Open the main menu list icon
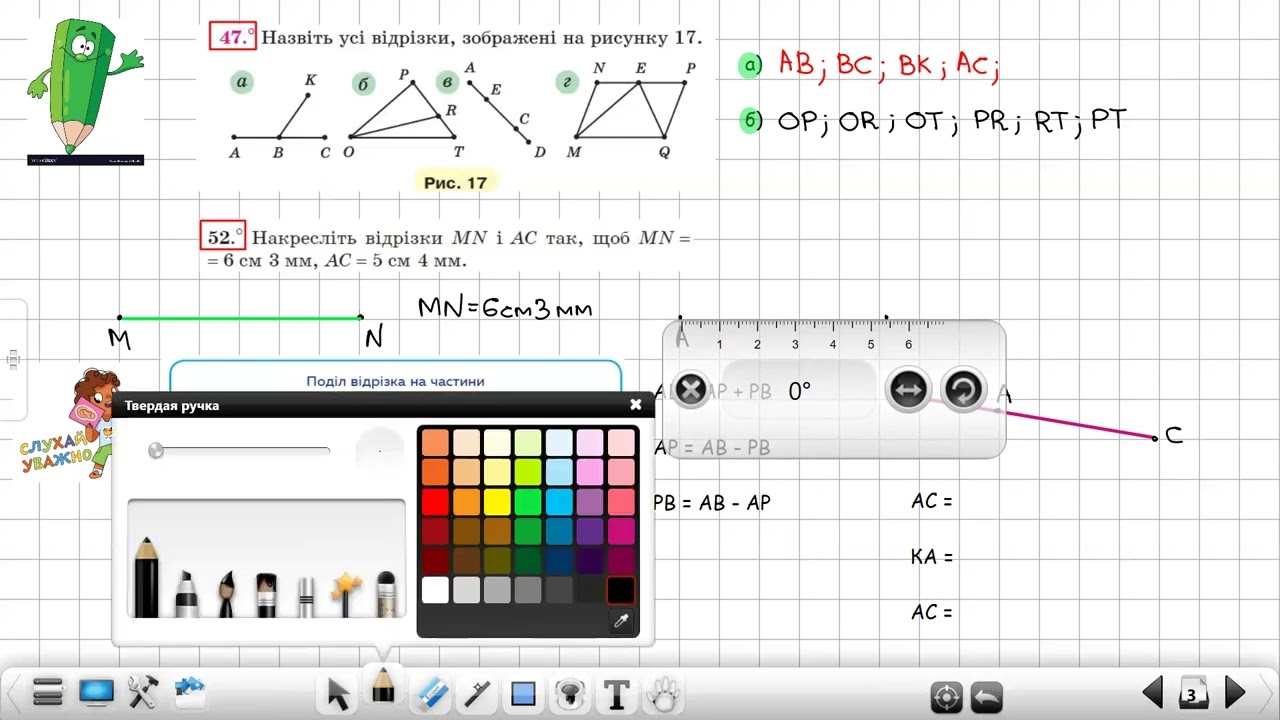 47,691
